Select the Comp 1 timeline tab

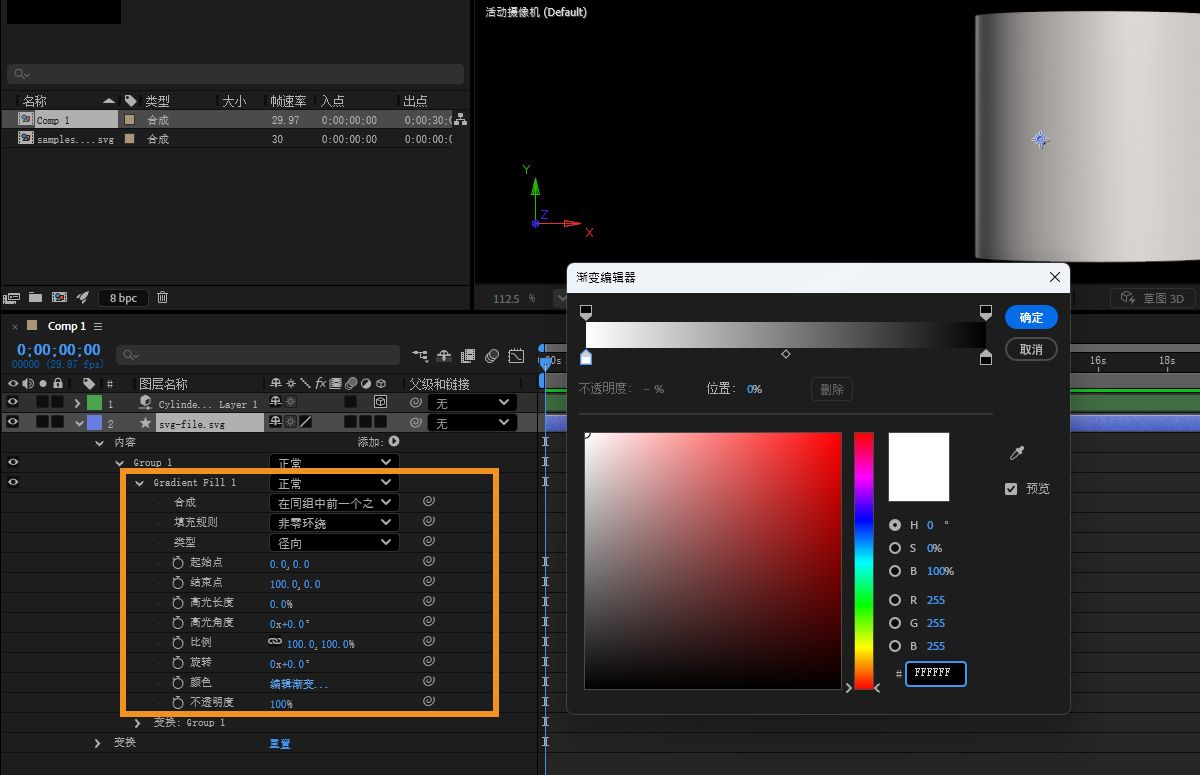coord(67,326)
